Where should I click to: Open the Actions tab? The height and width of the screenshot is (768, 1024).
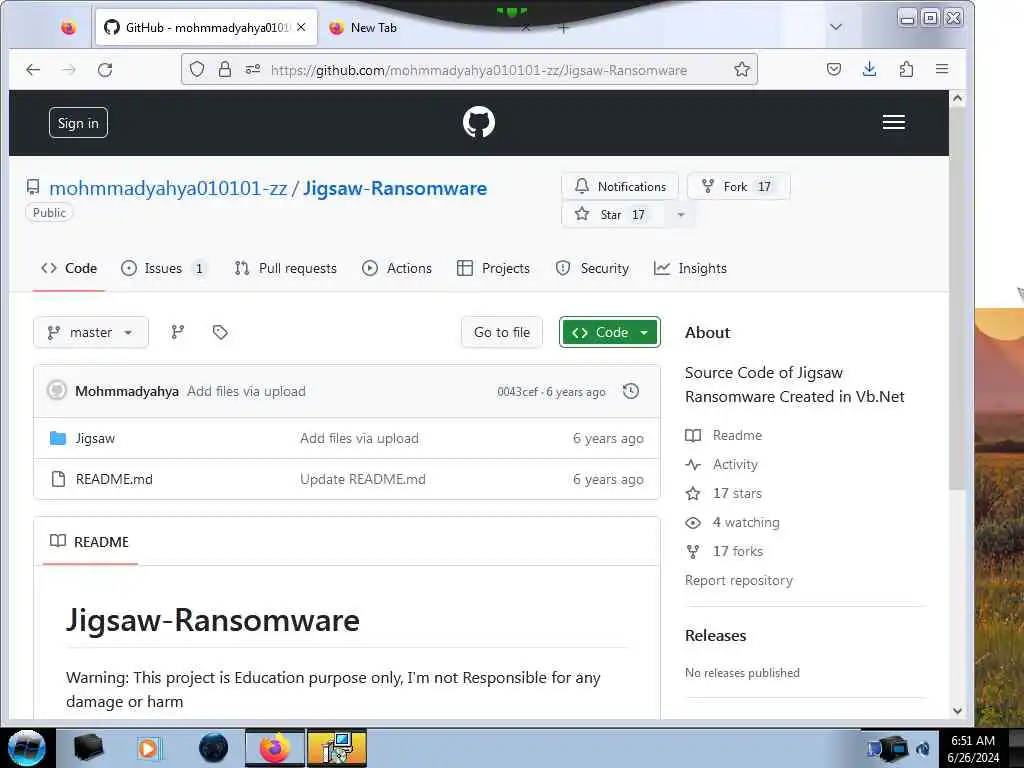[397, 268]
